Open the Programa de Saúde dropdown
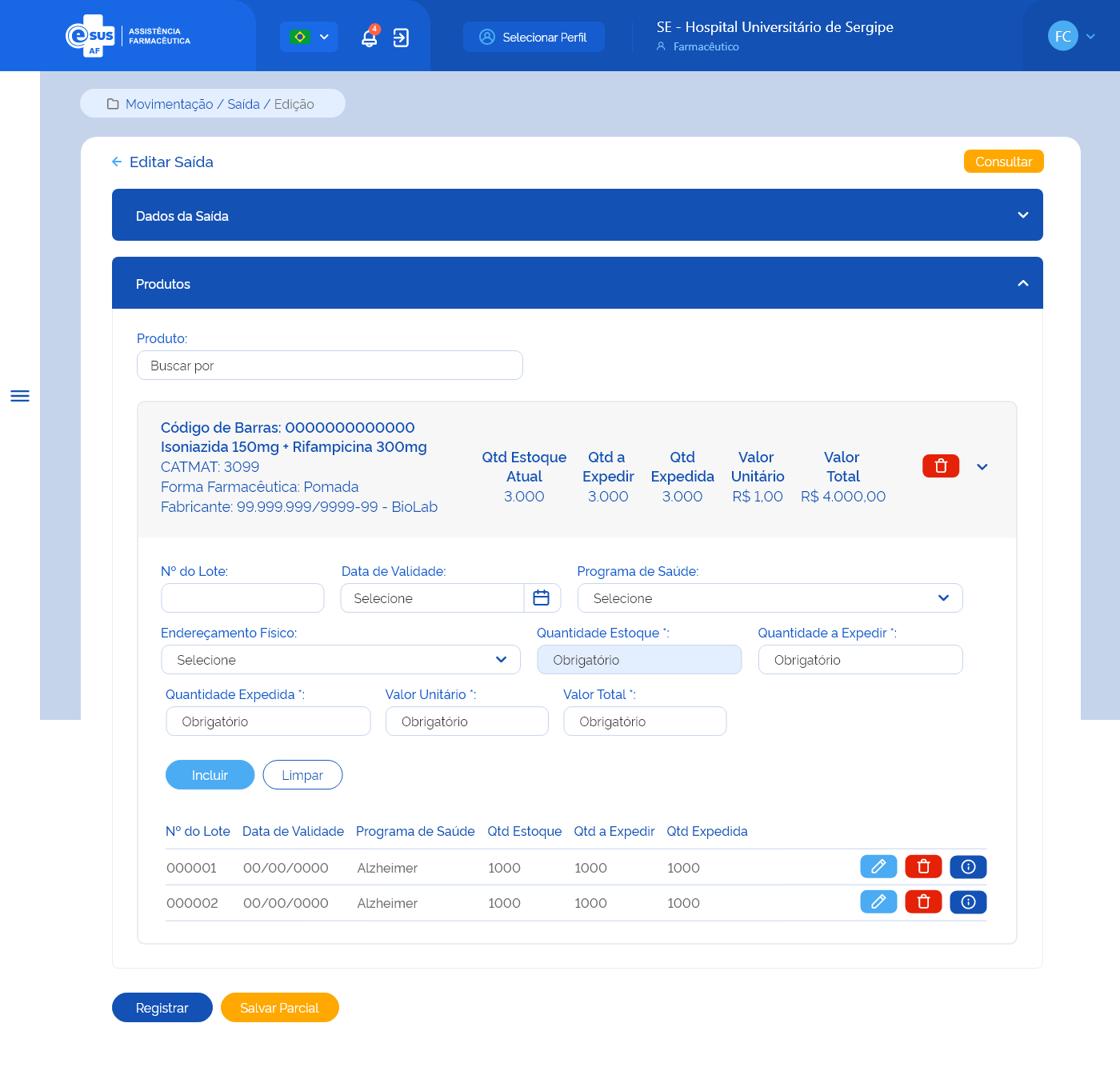Image resolution: width=1120 pixels, height=1079 pixels. point(770,598)
